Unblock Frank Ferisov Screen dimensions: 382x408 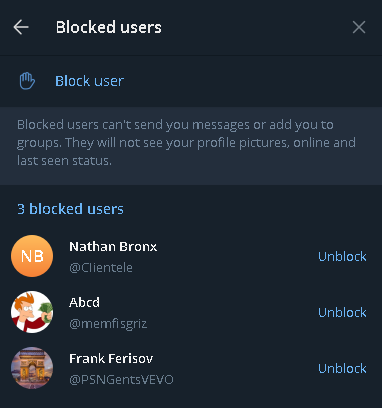(342, 368)
